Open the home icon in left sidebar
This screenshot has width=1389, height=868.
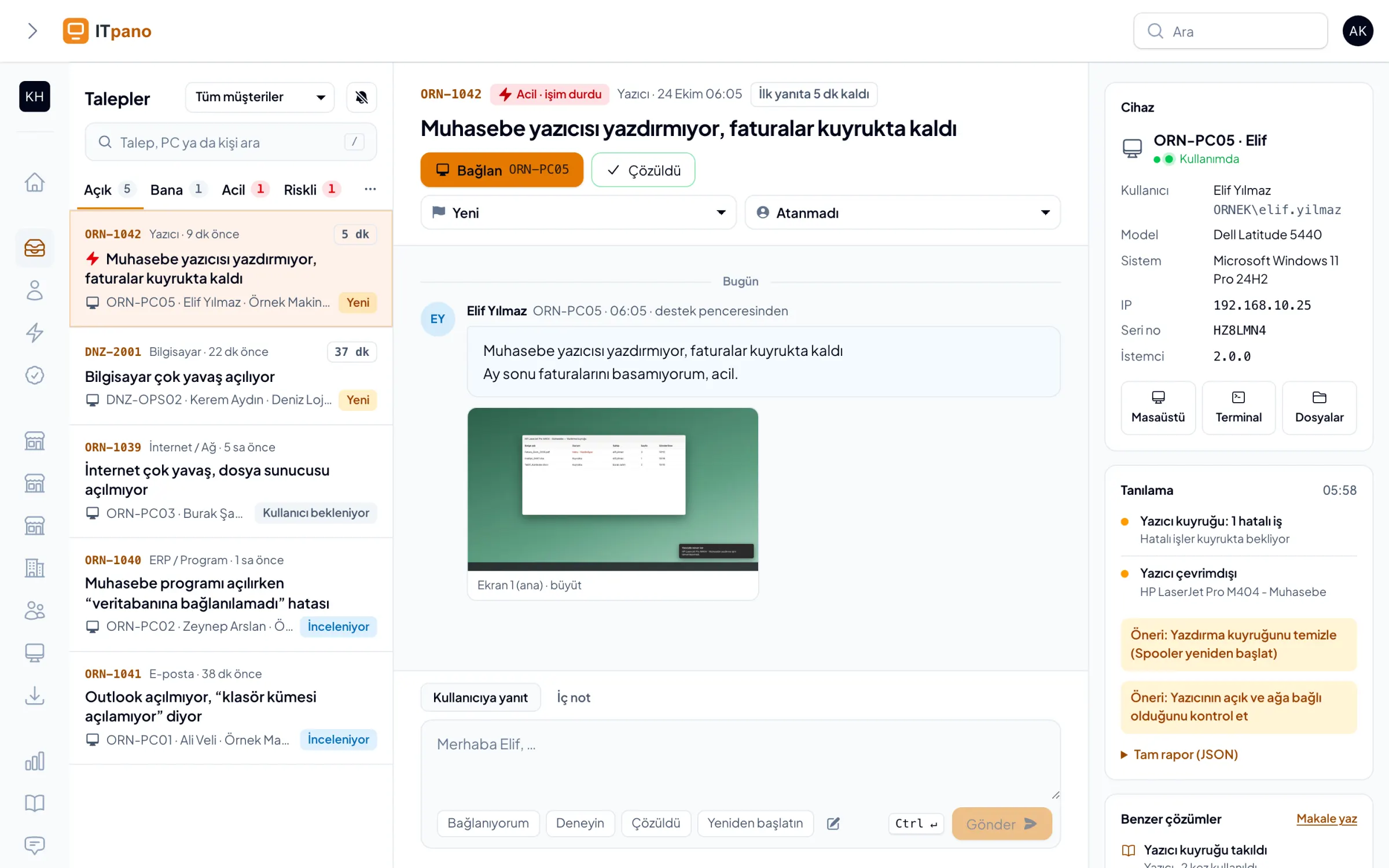point(35,182)
